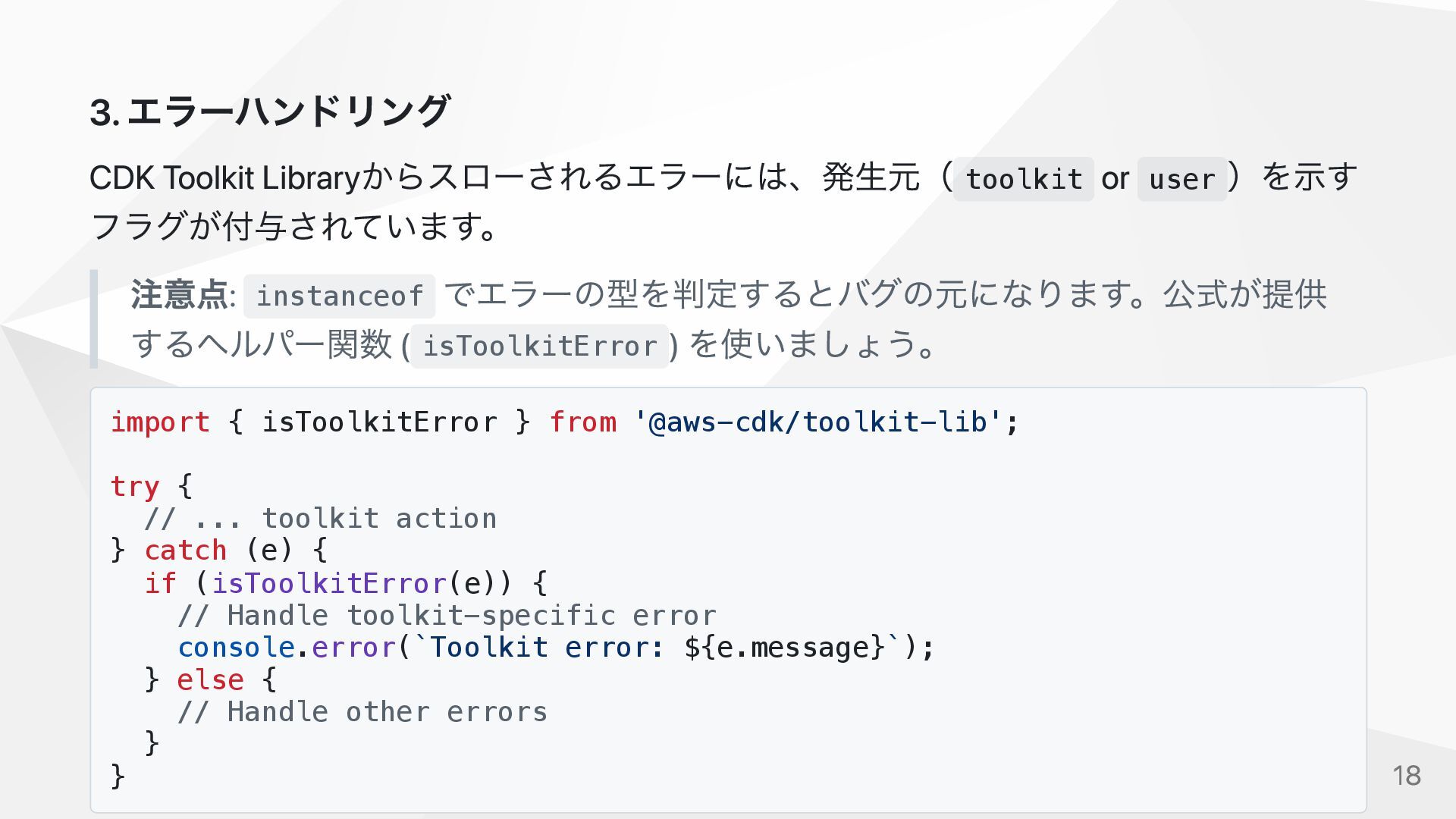1456x819 pixels.
Task: Click the inline code user
Action: pyautogui.click(x=1181, y=180)
